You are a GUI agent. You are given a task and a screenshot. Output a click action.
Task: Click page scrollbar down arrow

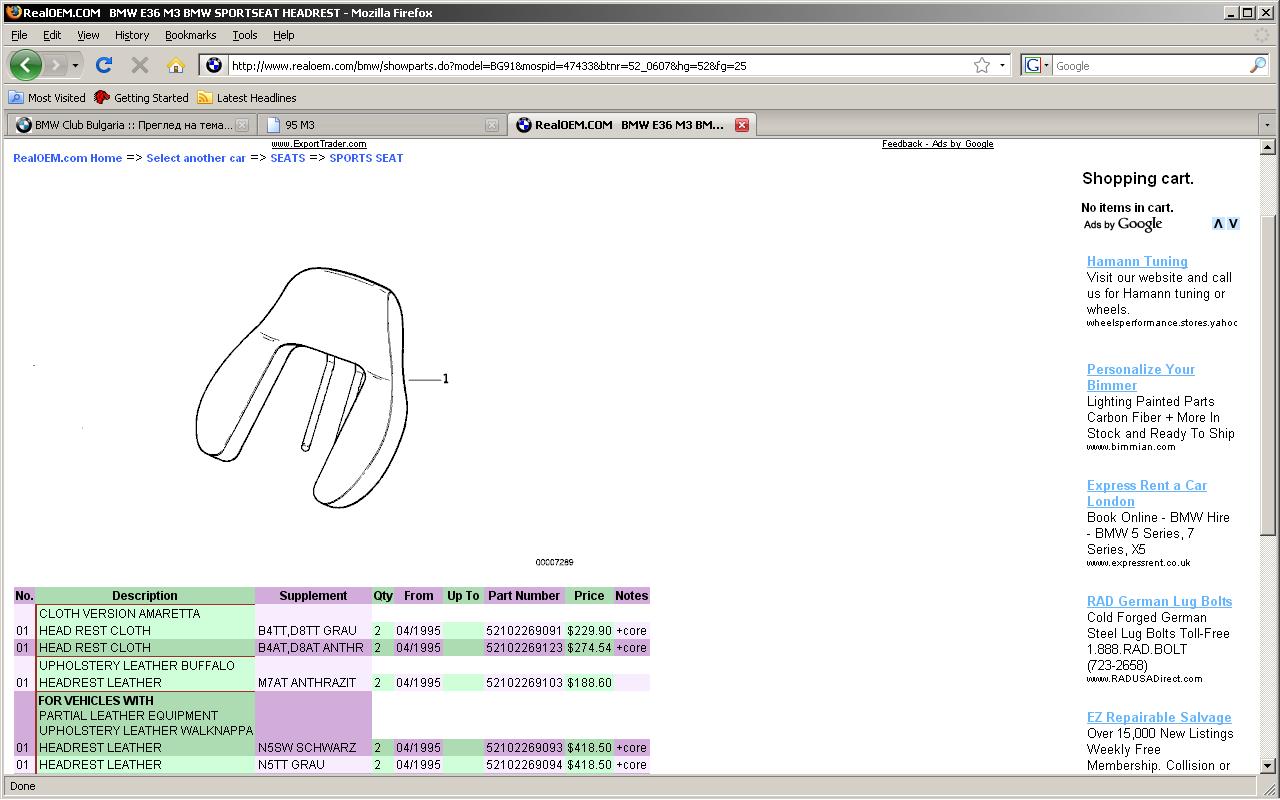(x=1267, y=765)
